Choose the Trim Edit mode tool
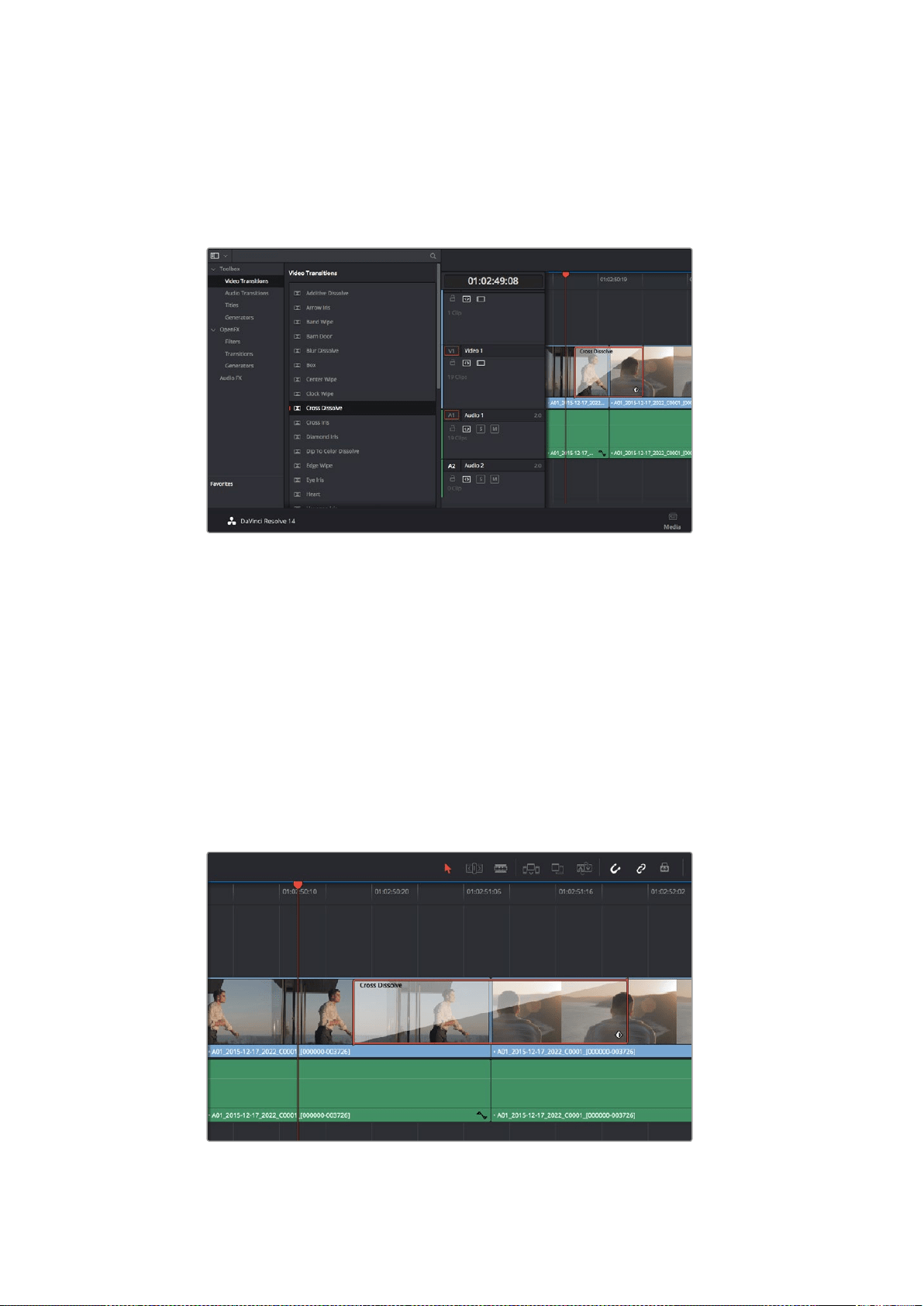Image resolution: width=924 pixels, height=1306 pixels. 474,868
